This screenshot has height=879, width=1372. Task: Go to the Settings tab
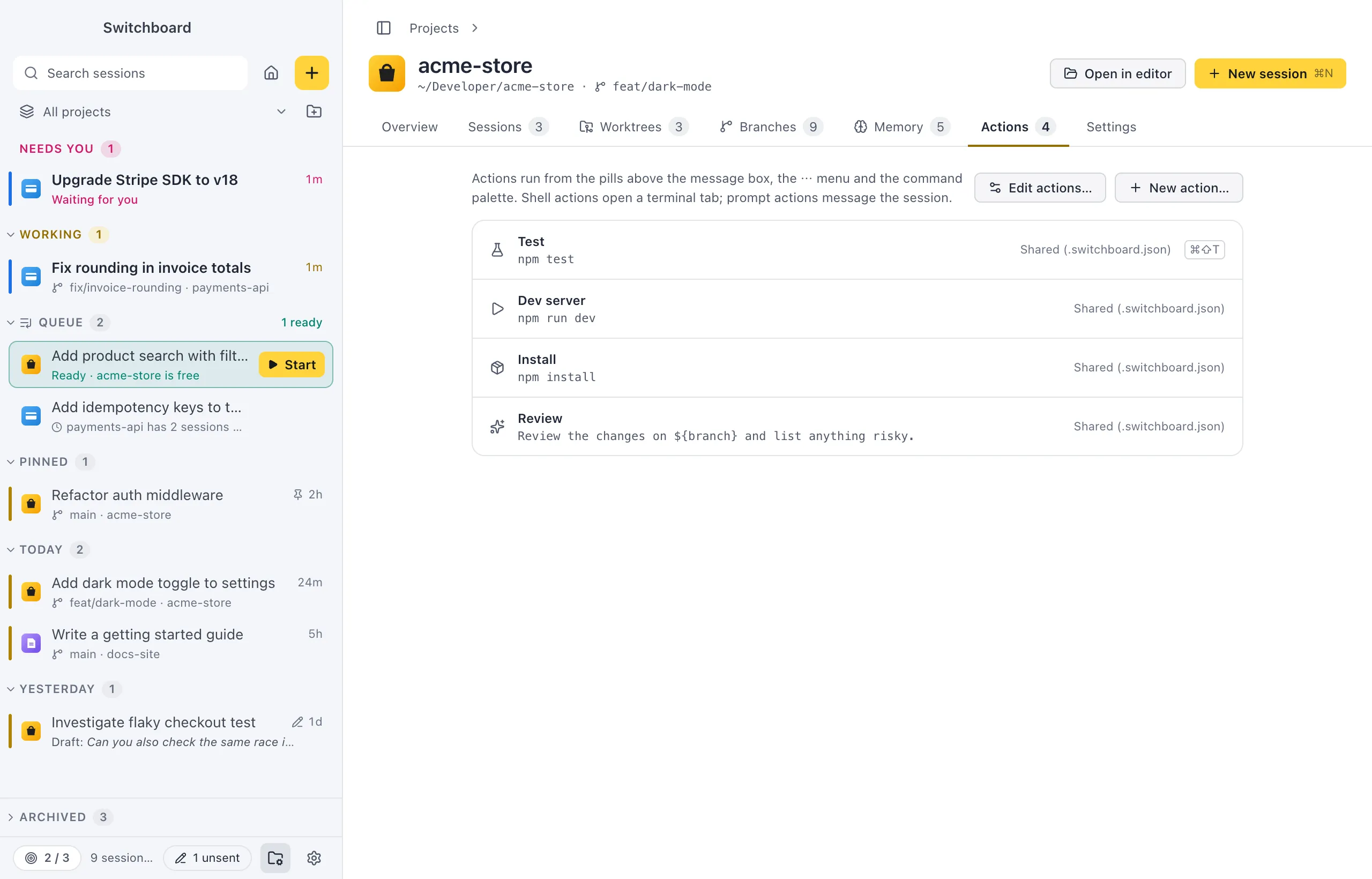coord(1111,126)
